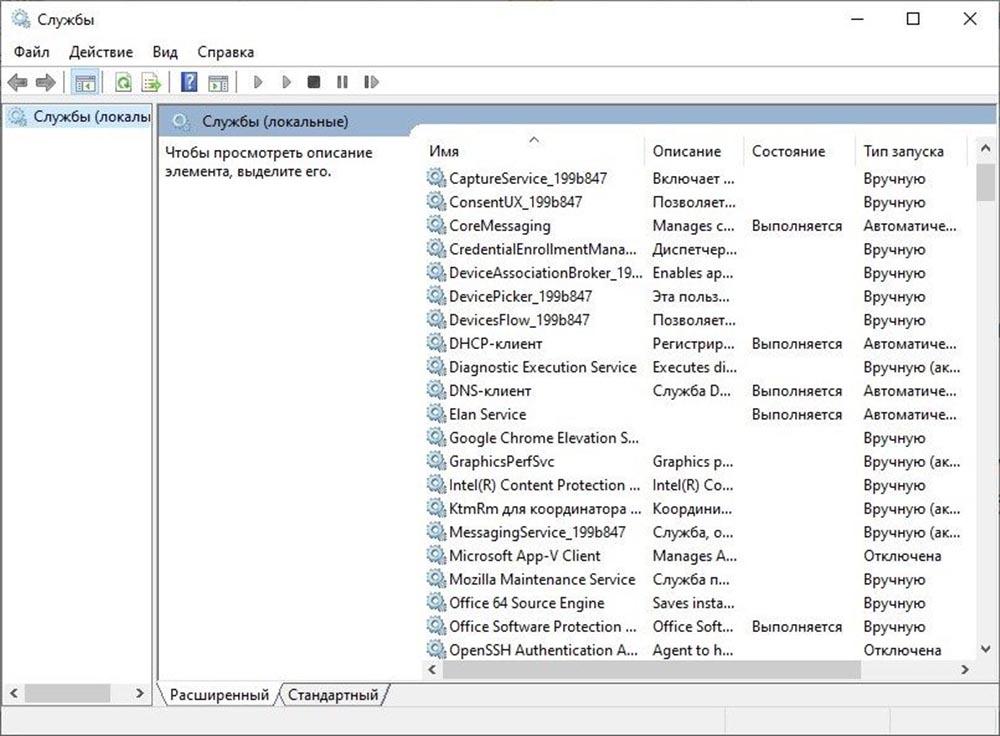
Task: Click the first Start service play icon
Action: pyautogui.click(x=258, y=82)
